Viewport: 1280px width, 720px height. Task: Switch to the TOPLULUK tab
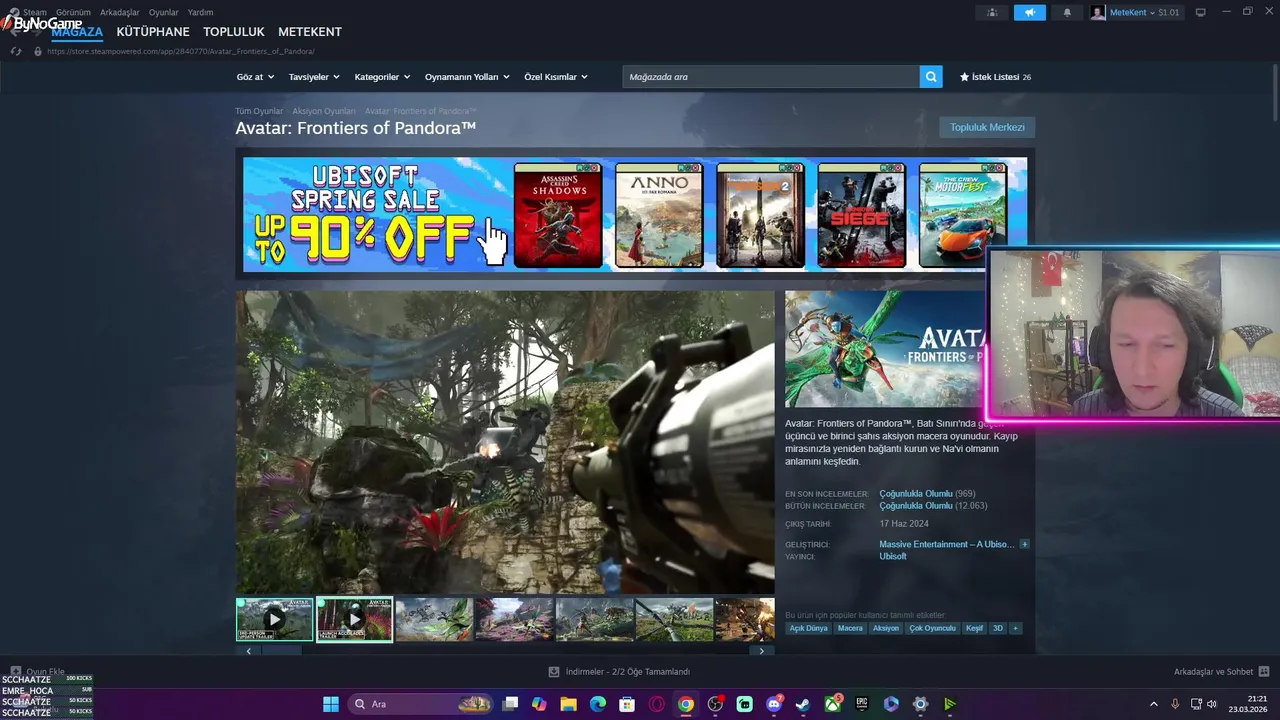234,32
